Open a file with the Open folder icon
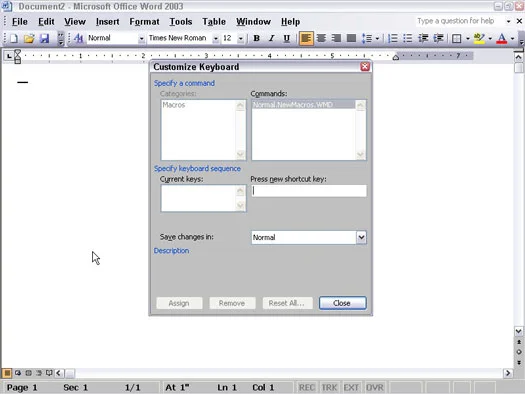This screenshot has height=394, width=525. click(x=29, y=38)
